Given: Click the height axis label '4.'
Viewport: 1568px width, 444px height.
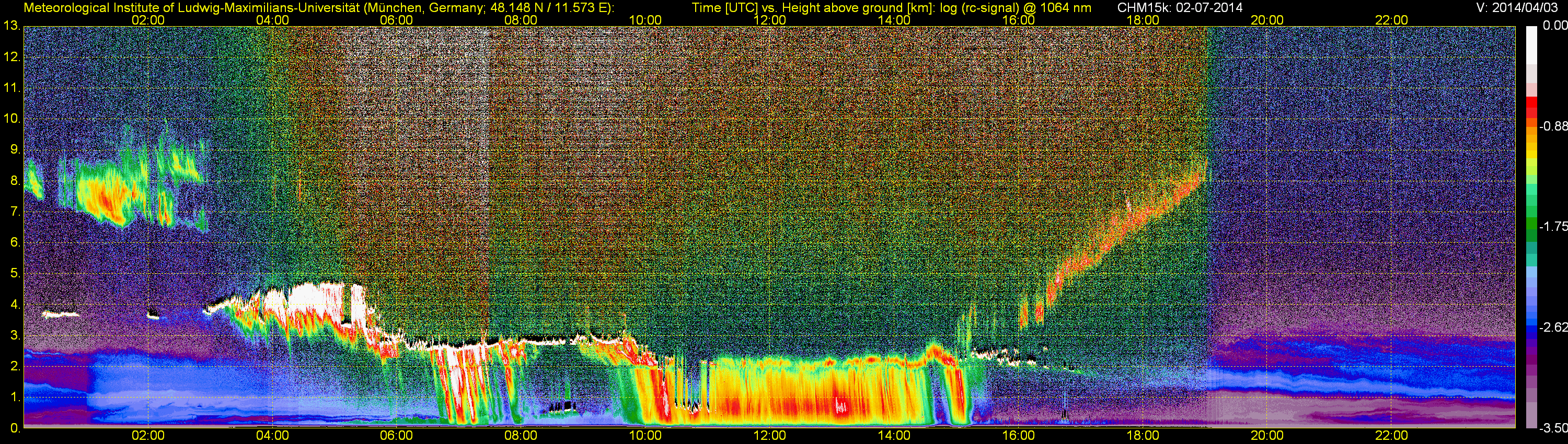Looking at the screenshot, I should 15,305.
